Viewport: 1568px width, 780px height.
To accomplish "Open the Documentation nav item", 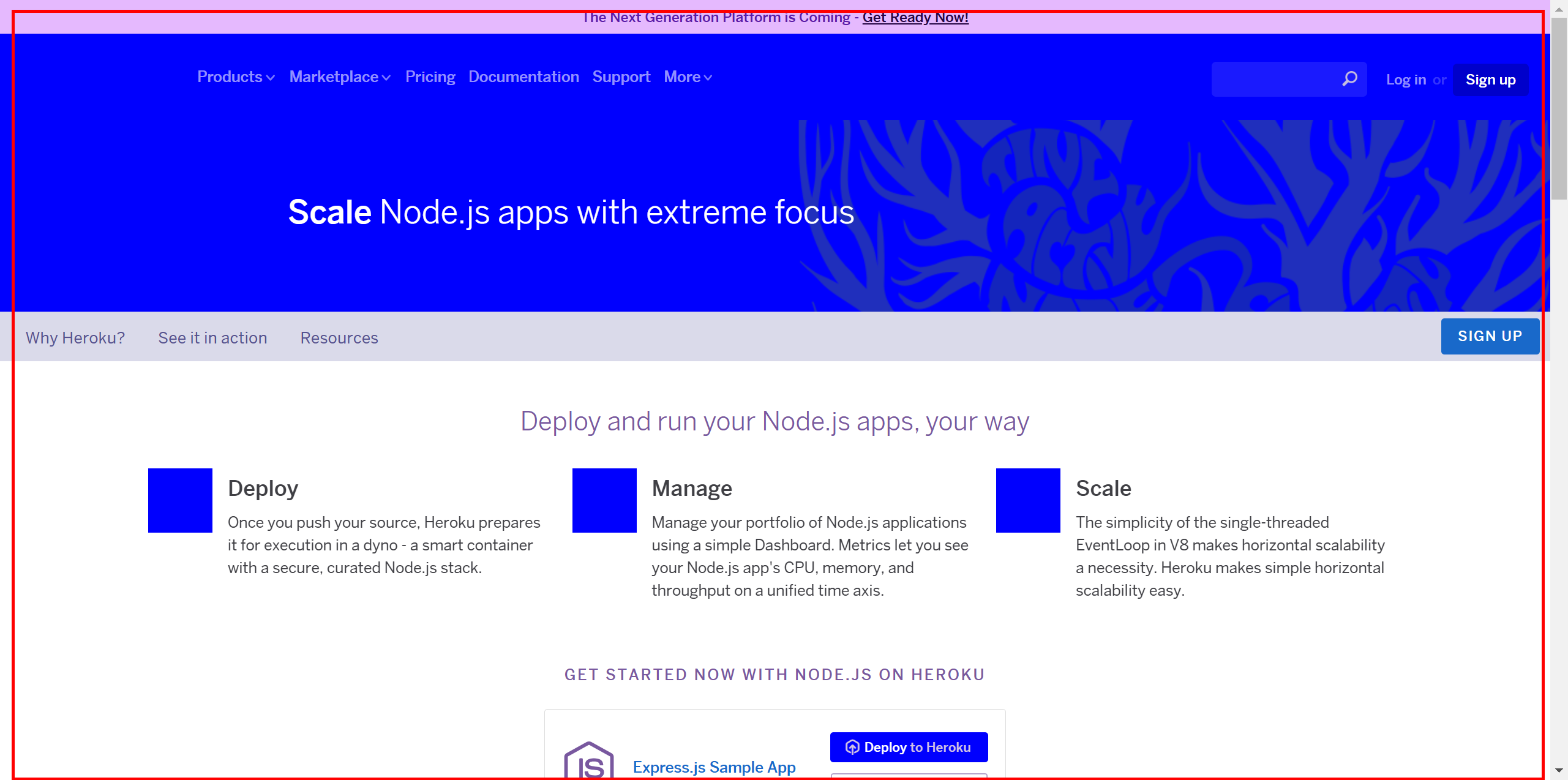I will pyautogui.click(x=523, y=77).
